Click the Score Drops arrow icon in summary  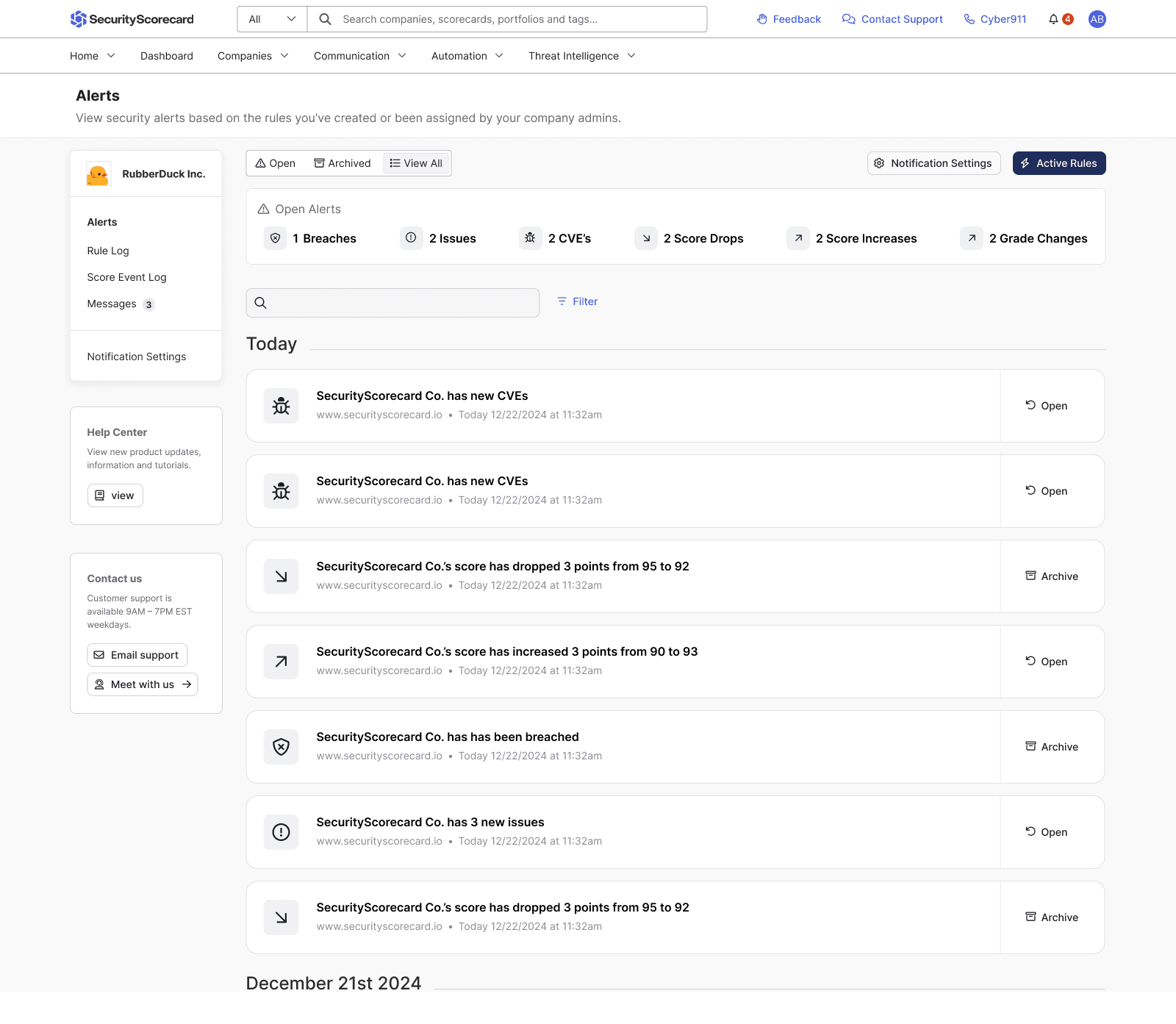[646, 238]
